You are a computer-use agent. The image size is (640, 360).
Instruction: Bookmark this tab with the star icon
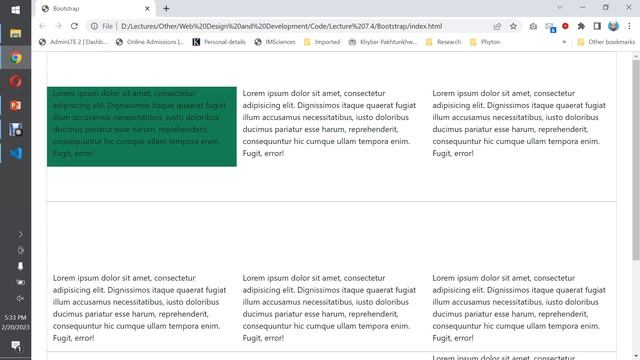[513, 26]
